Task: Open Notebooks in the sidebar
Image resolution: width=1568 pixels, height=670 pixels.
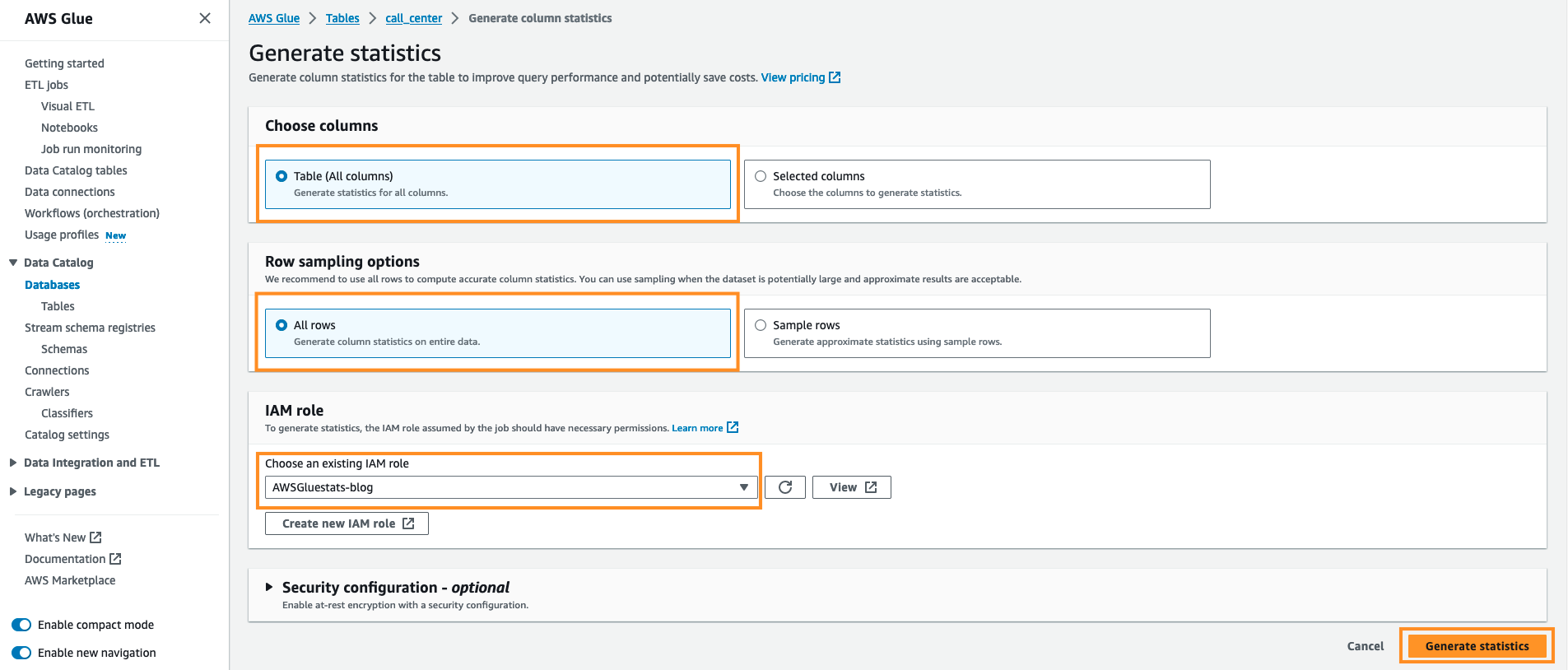Action: (x=69, y=128)
